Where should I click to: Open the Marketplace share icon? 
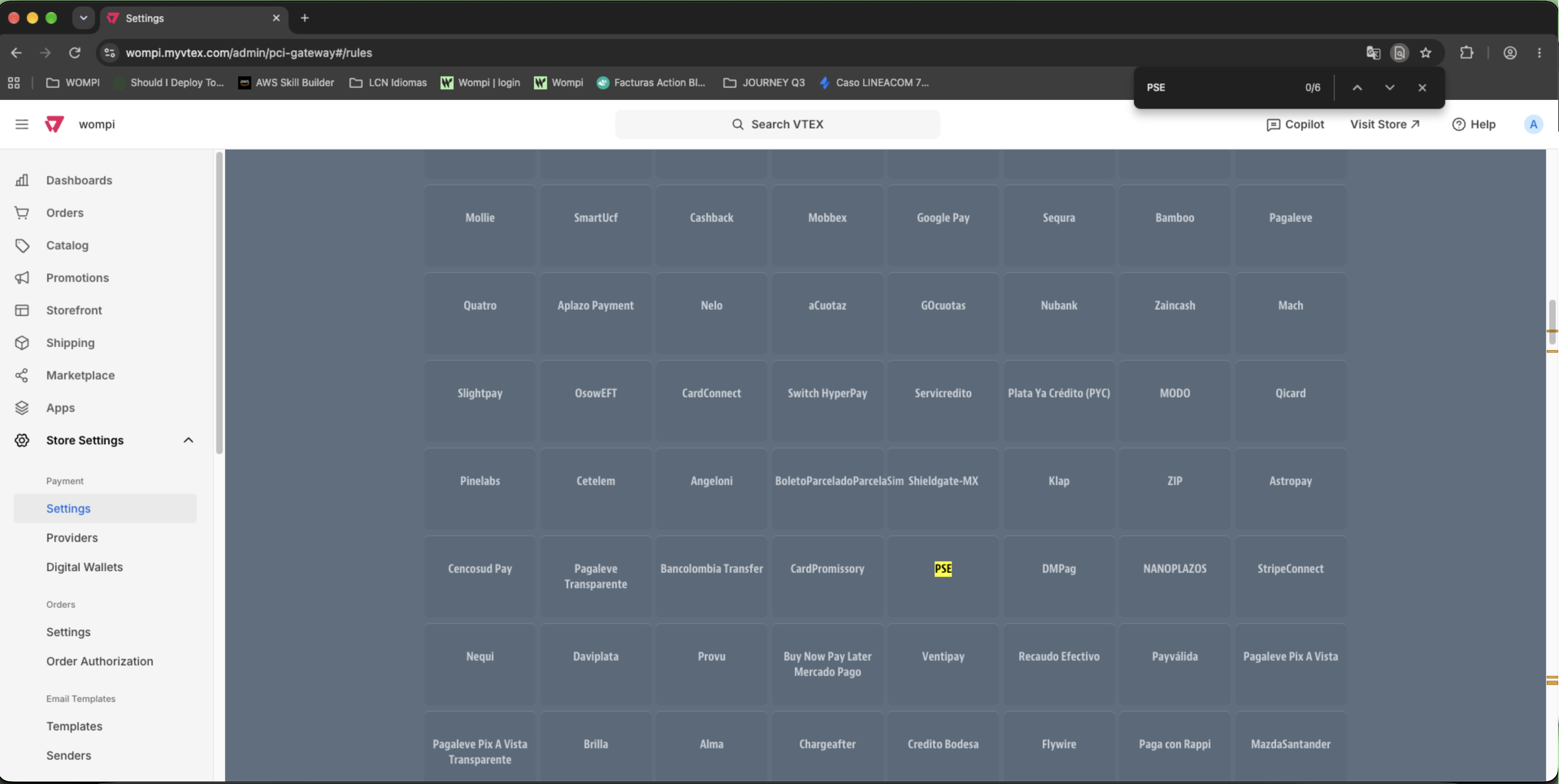click(x=22, y=375)
